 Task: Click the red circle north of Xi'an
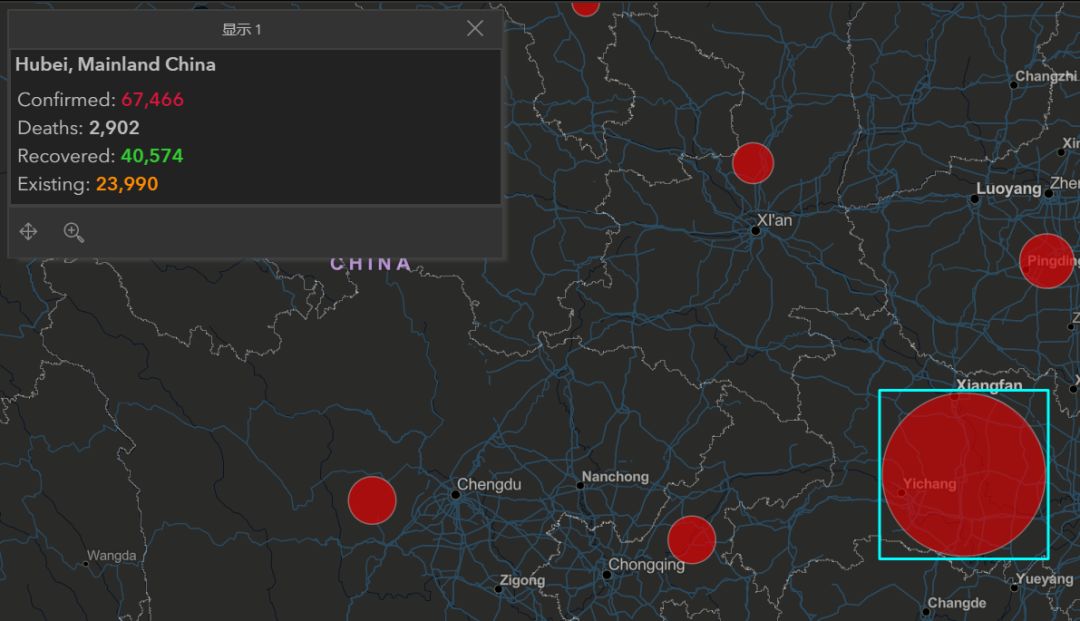(x=753, y=163)
